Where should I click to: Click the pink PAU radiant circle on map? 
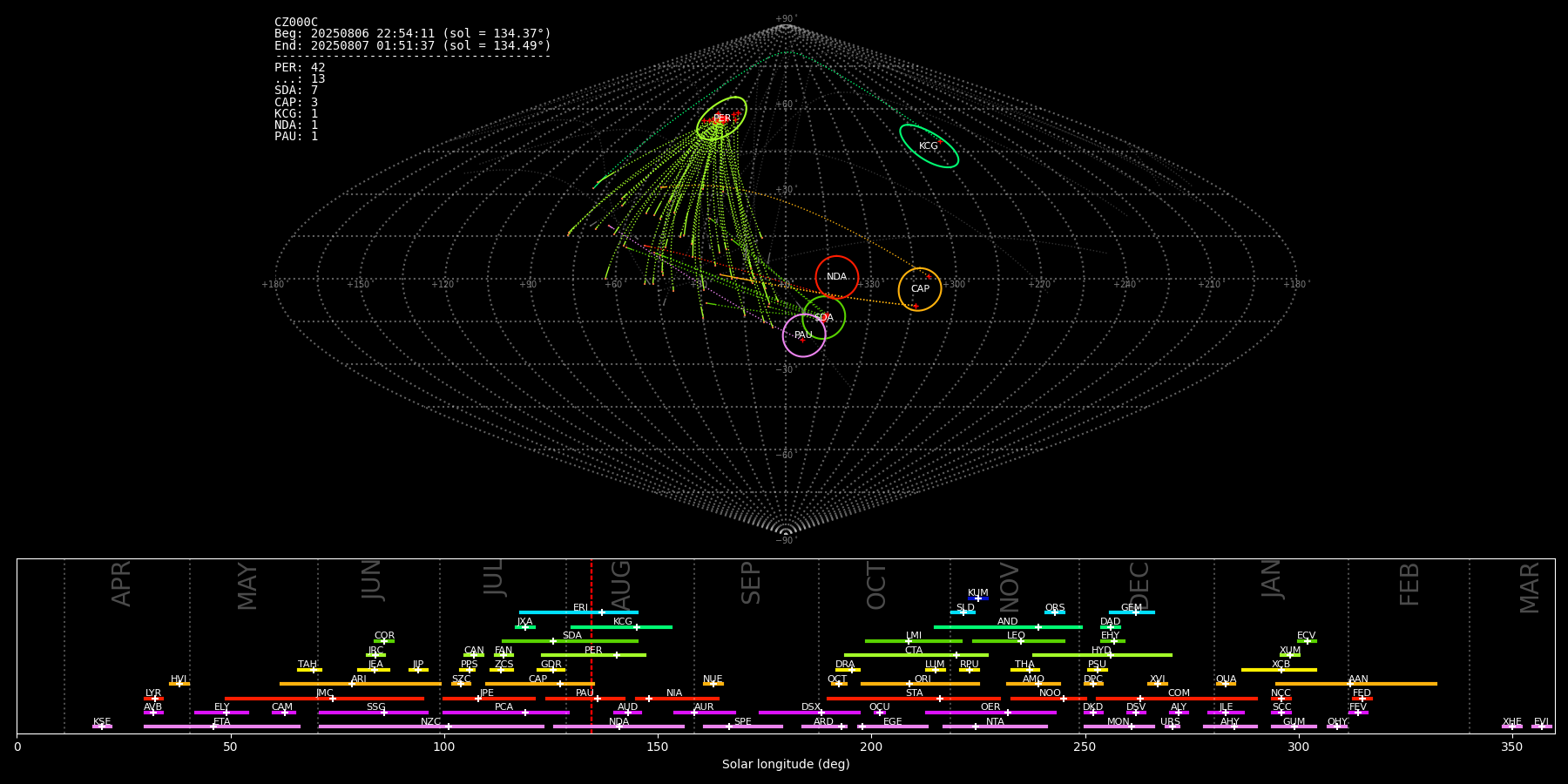tap(804, 335)
